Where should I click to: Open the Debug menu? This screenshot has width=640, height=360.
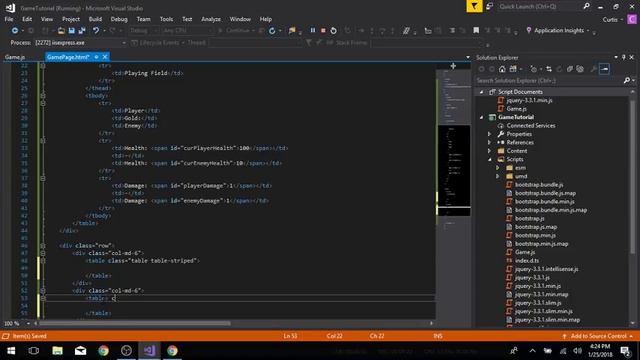tap(119, 19)
